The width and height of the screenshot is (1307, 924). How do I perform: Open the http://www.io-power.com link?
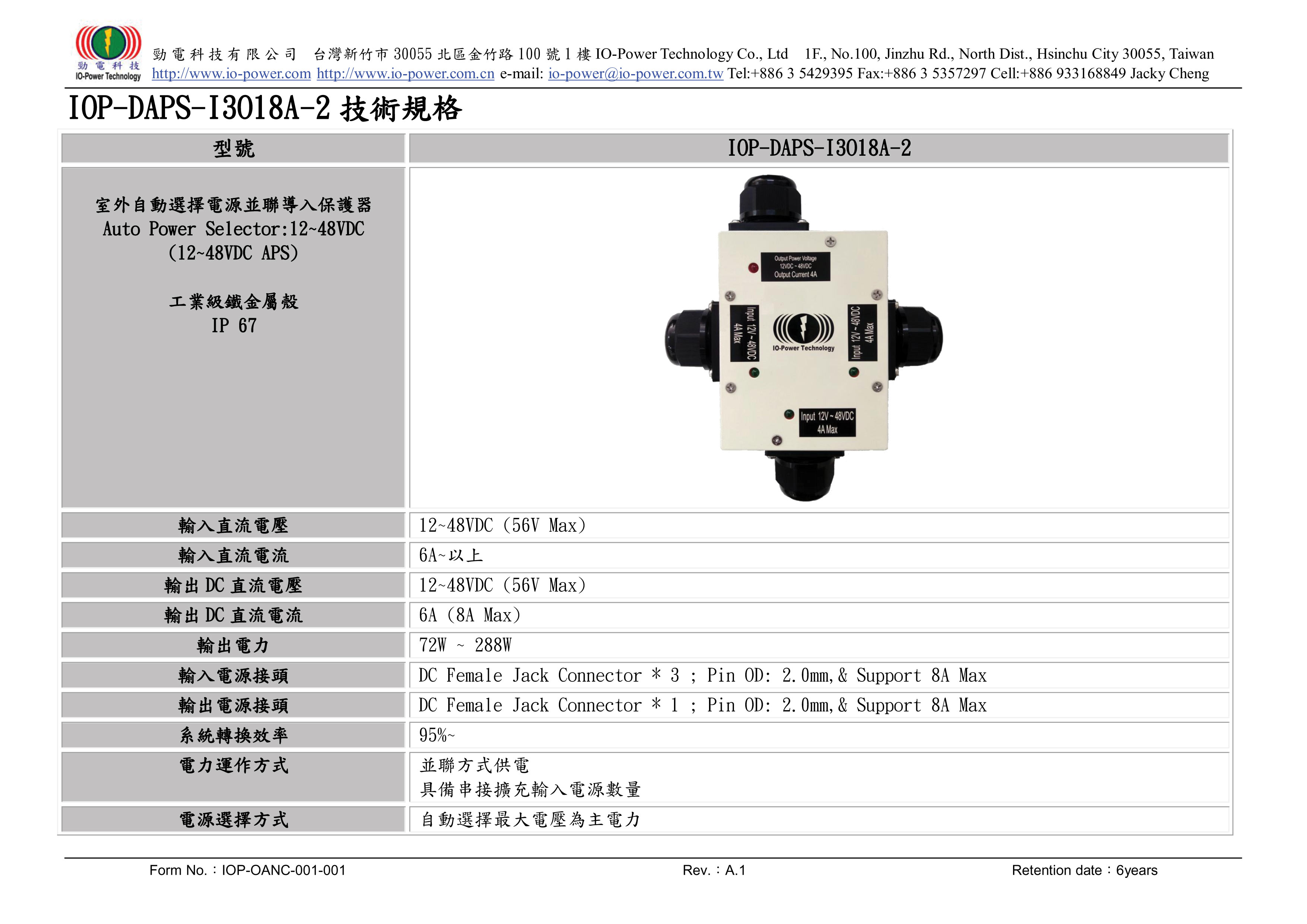(231, 74)
